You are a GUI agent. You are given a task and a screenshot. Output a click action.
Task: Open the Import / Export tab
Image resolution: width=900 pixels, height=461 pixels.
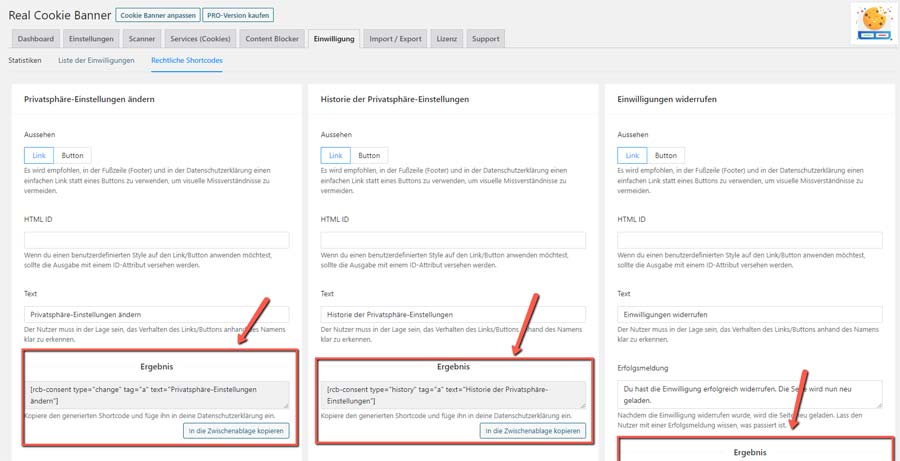click(x=395, y=39)
